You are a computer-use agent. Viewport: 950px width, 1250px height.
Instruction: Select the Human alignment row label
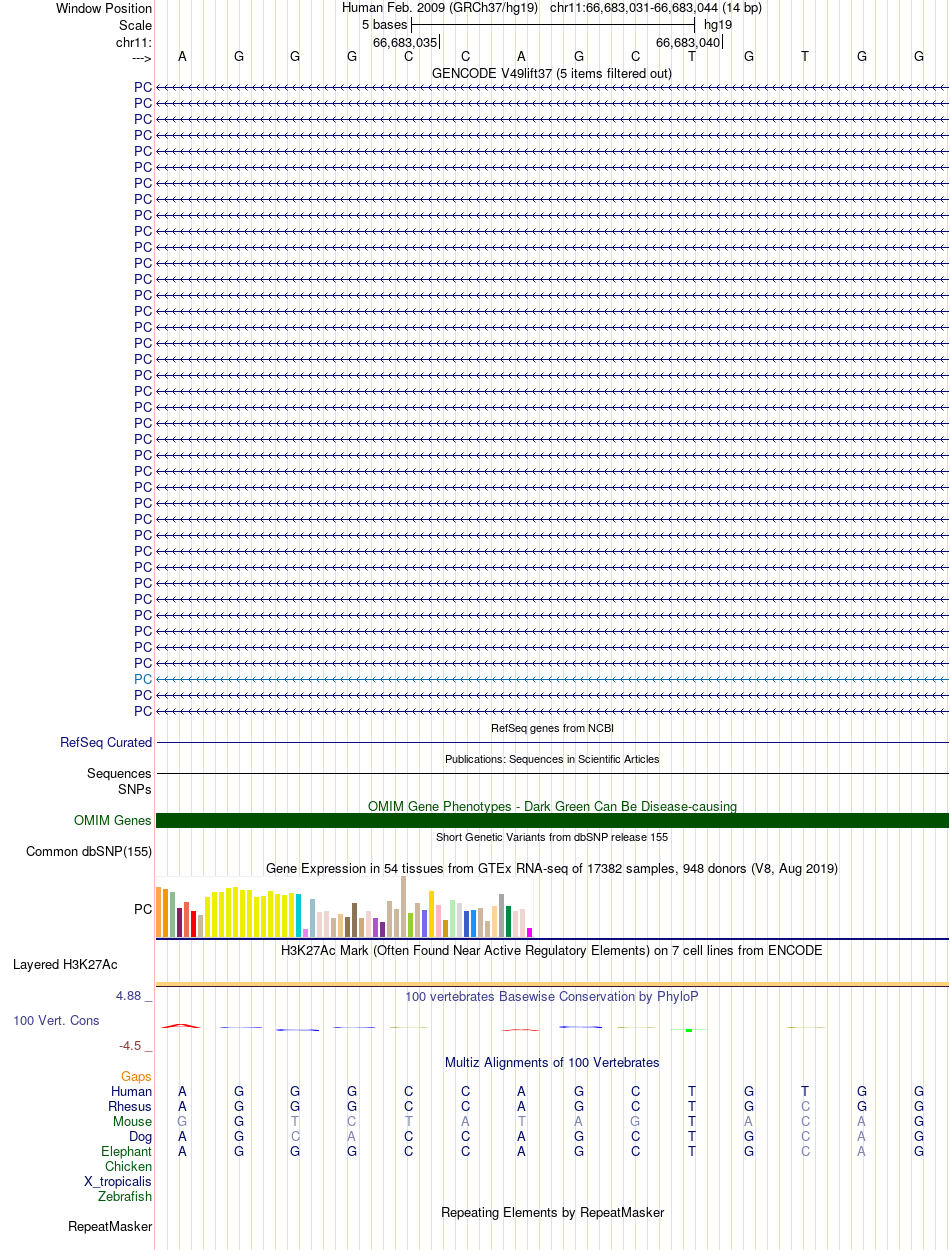pos(132,1092)
